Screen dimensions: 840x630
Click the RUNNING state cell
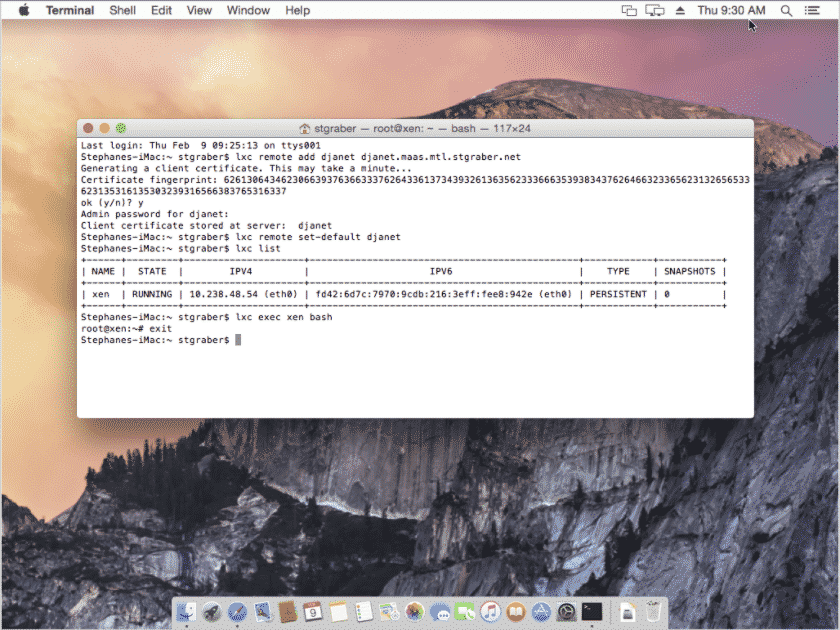[152, 294]
